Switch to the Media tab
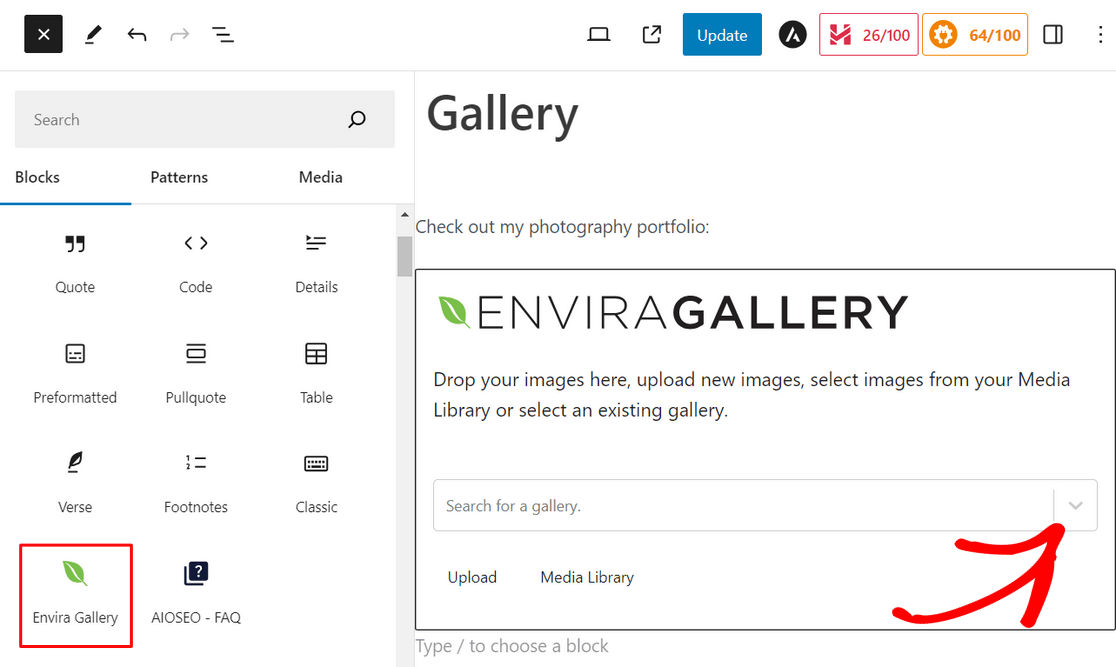The image size is (1116, 667). point(320,177)
